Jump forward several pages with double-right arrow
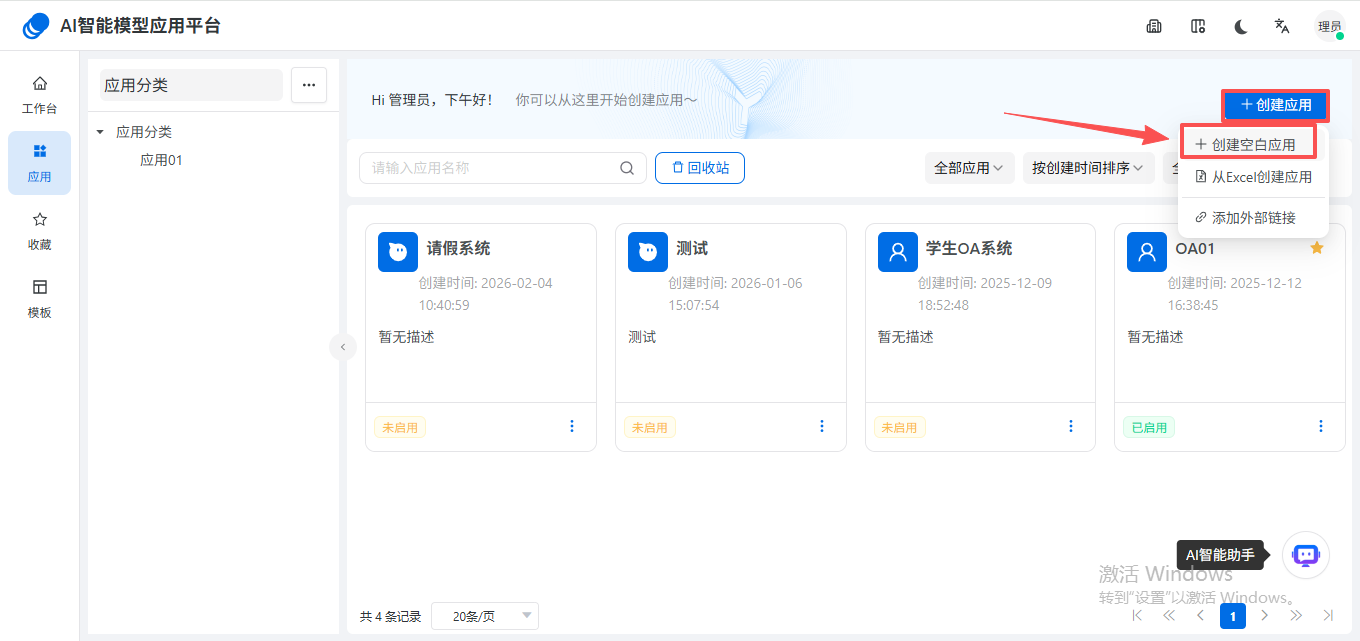 click(1297, 616)
